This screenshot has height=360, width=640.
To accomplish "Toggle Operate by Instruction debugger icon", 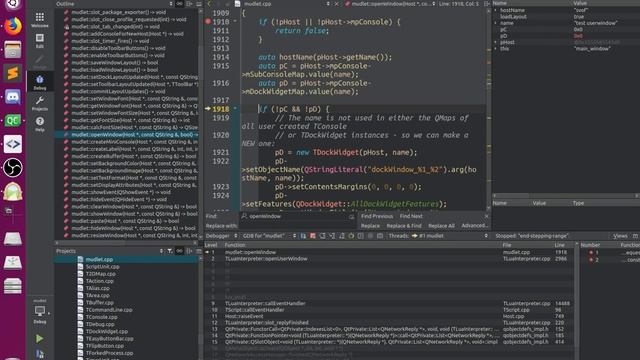I will pos(360,236).
